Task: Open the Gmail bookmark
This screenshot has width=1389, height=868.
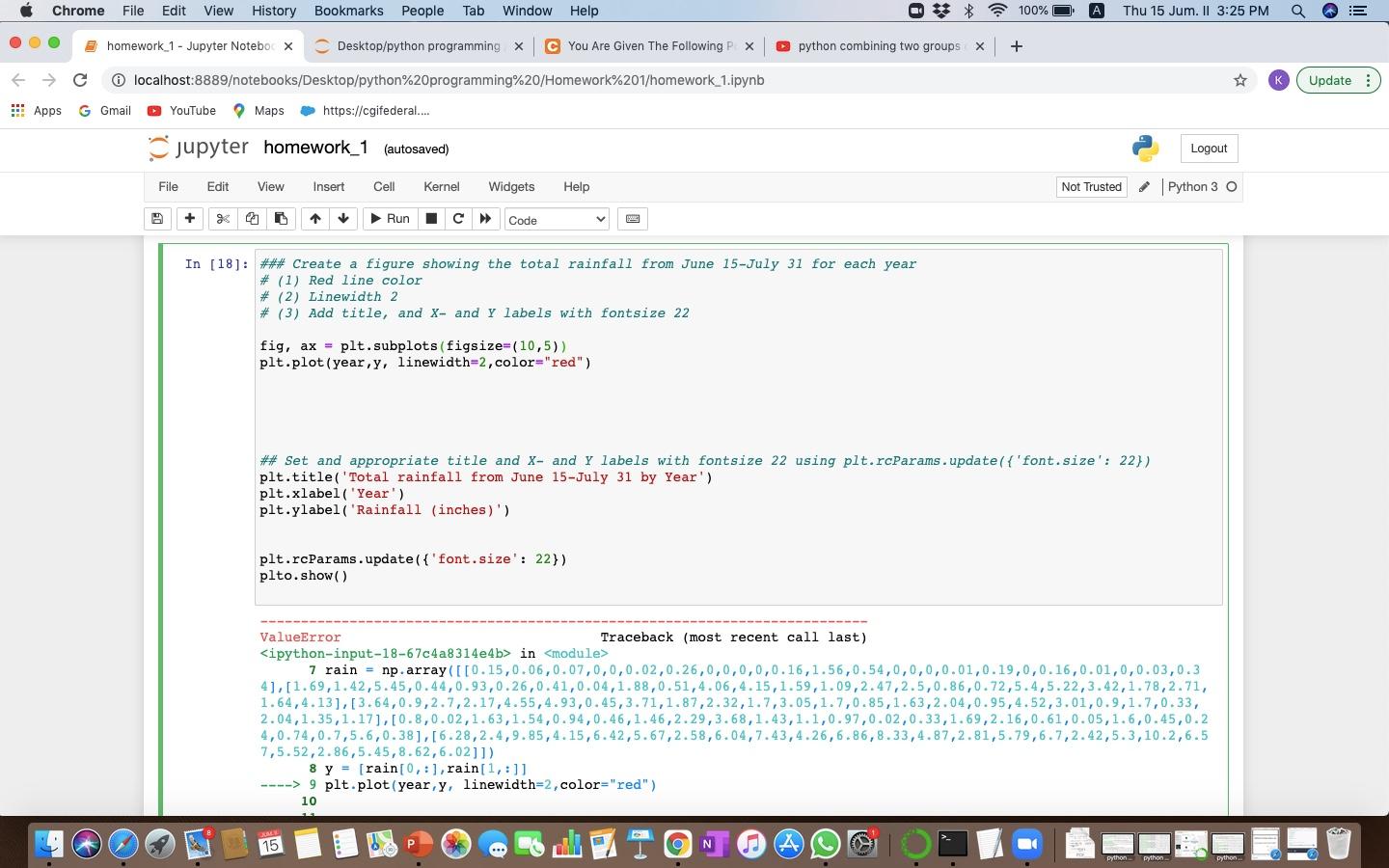Action: pos(104,111)
